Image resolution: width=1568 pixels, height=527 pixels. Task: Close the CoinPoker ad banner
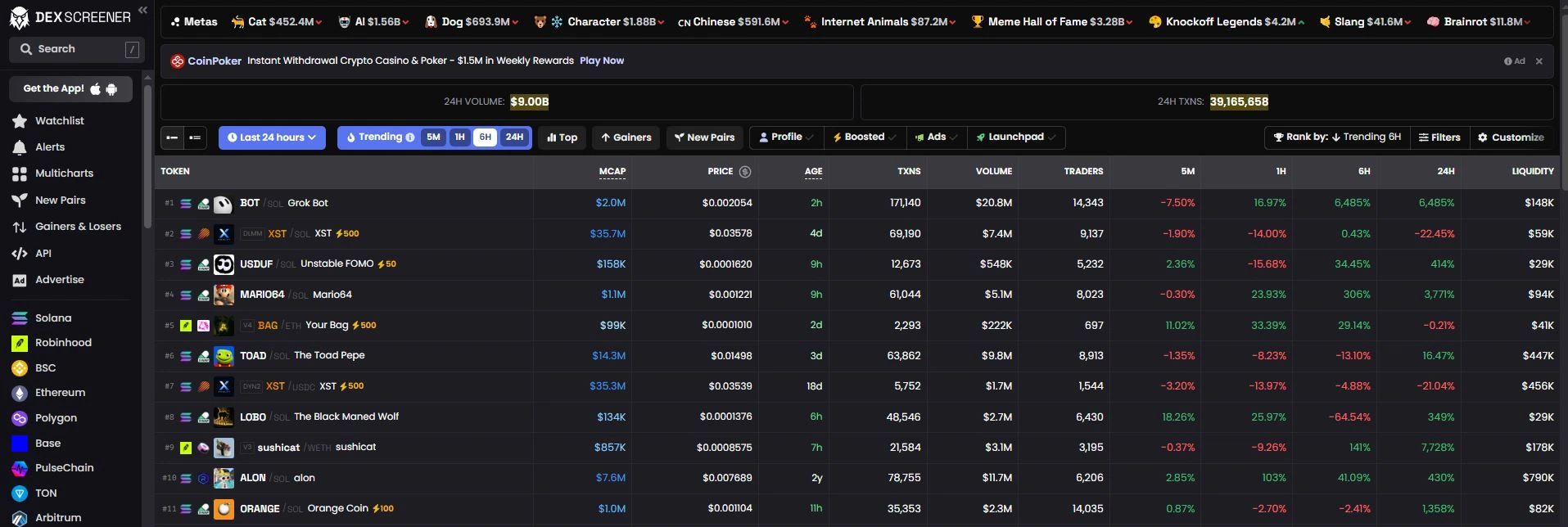point(1539,61)
